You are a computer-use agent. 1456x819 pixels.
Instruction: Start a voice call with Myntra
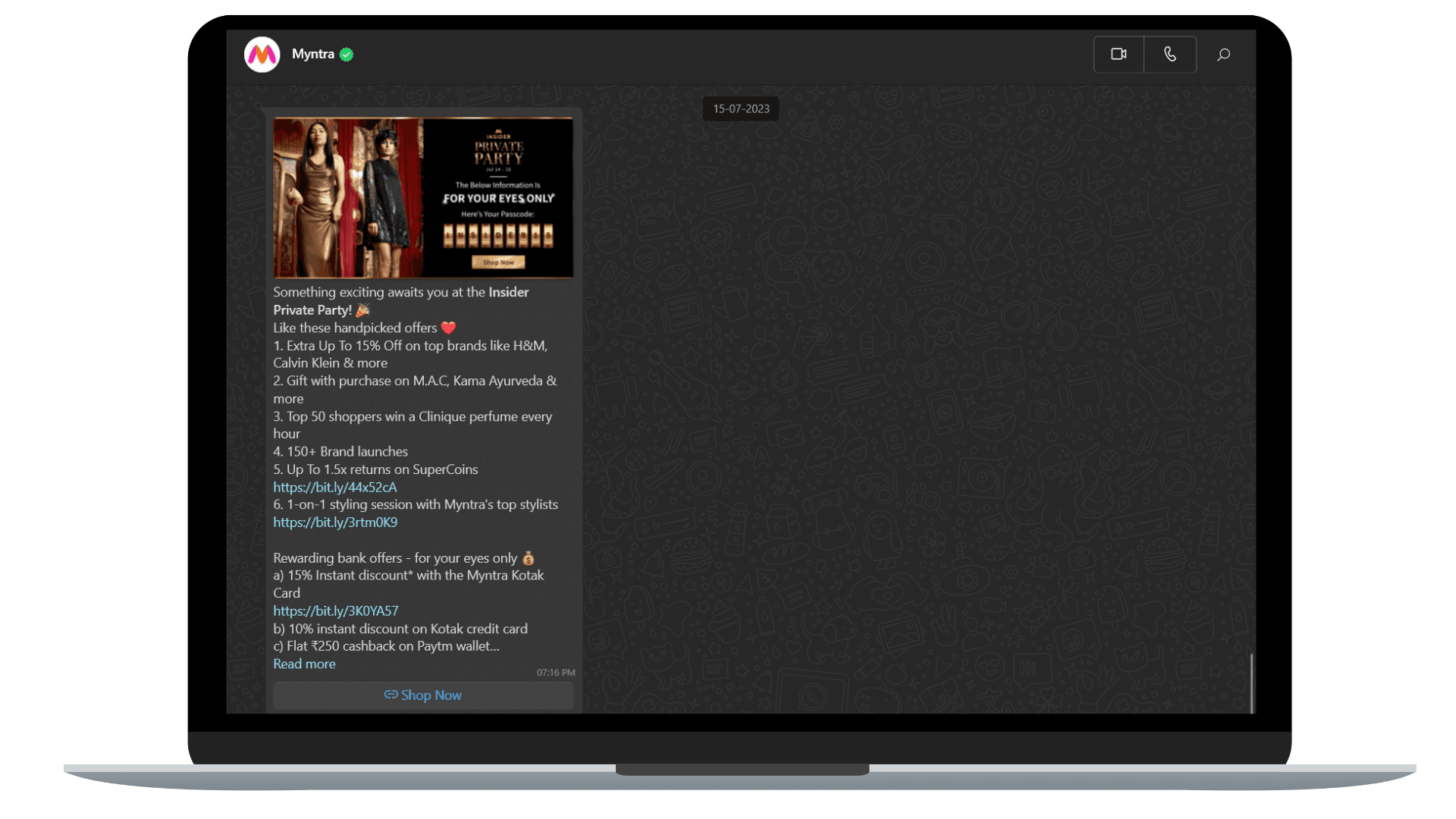[x=1170, y=55]
